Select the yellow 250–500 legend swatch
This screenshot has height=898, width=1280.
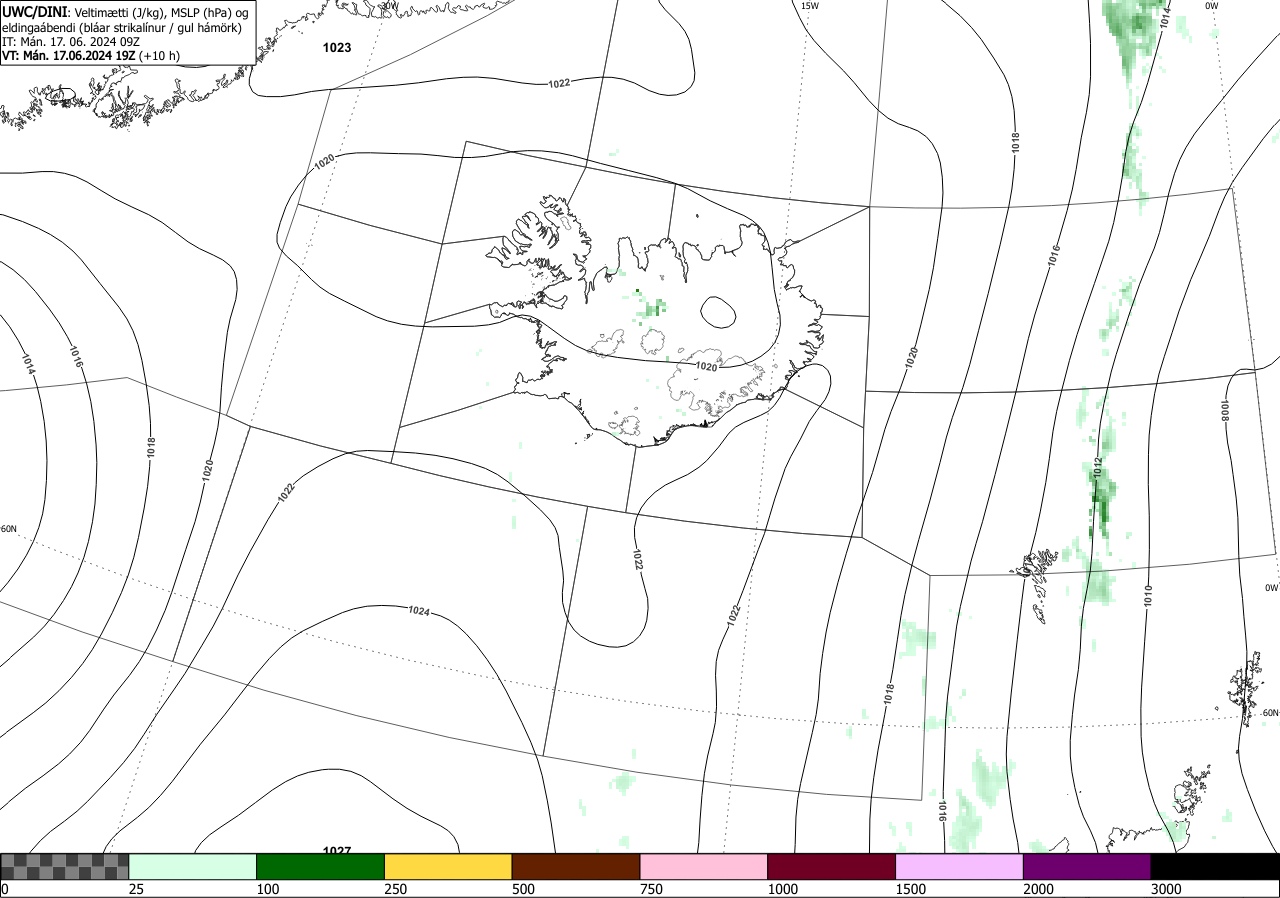(448, 866)
